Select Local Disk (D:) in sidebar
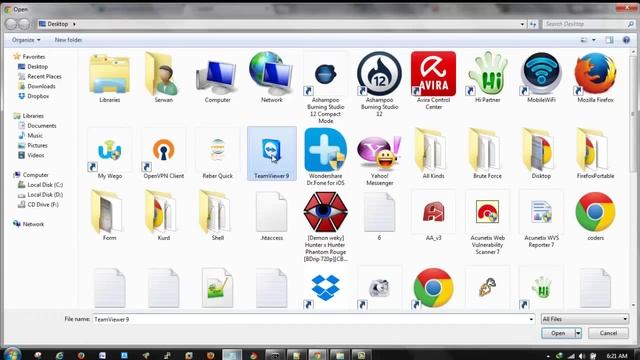The image size is (640, 360). click(x=45, y=195)
